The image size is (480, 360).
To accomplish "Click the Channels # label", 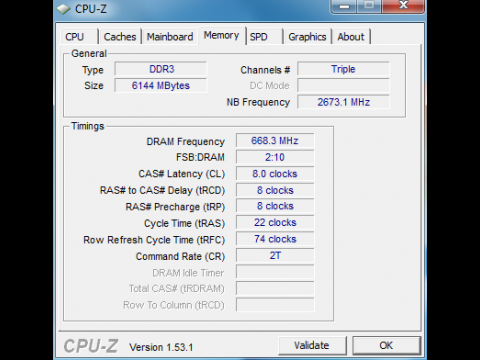I will [265, 70].
